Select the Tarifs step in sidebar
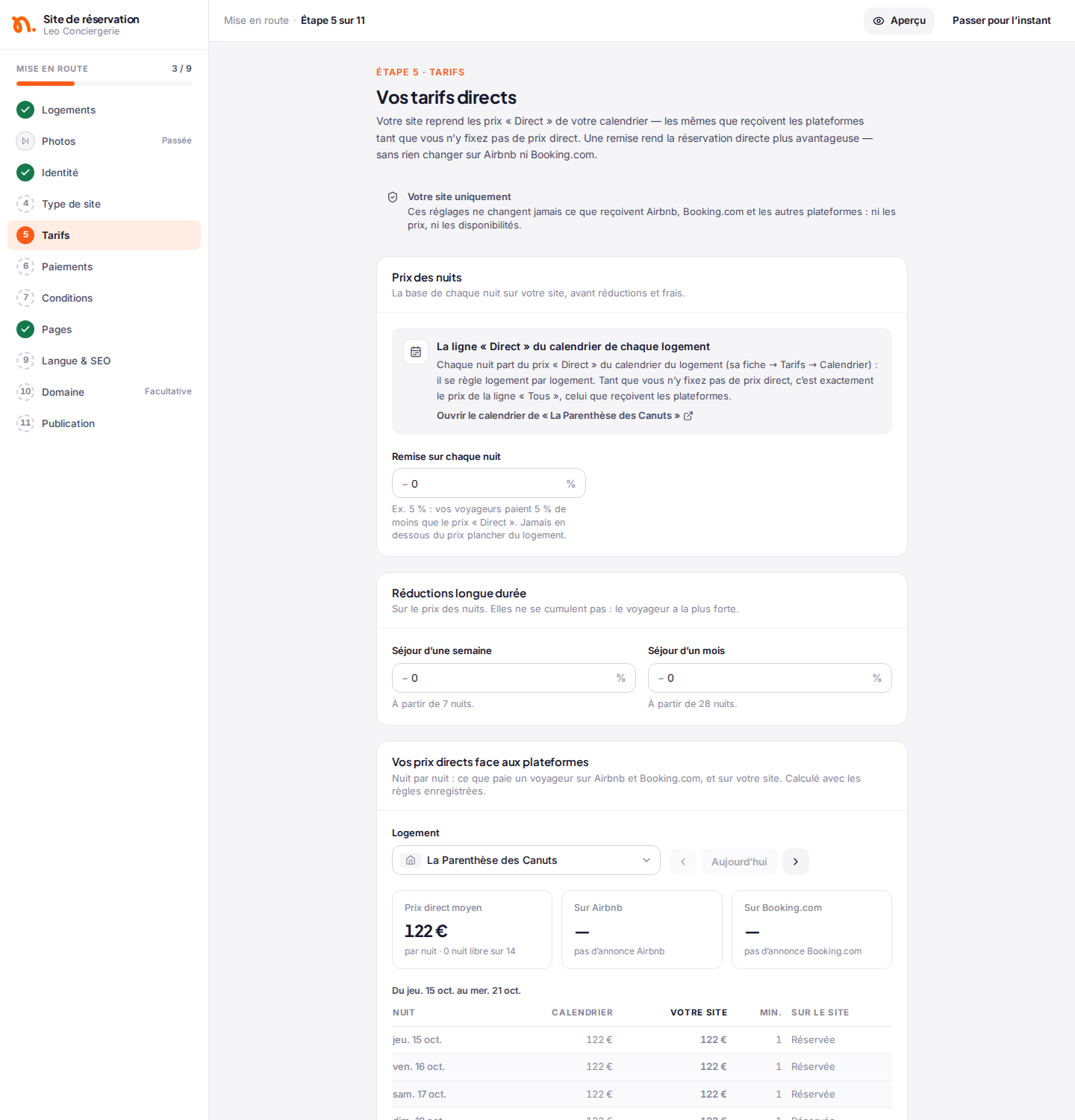Viewport: 1075px width, 1120px height. pos(104,235)
